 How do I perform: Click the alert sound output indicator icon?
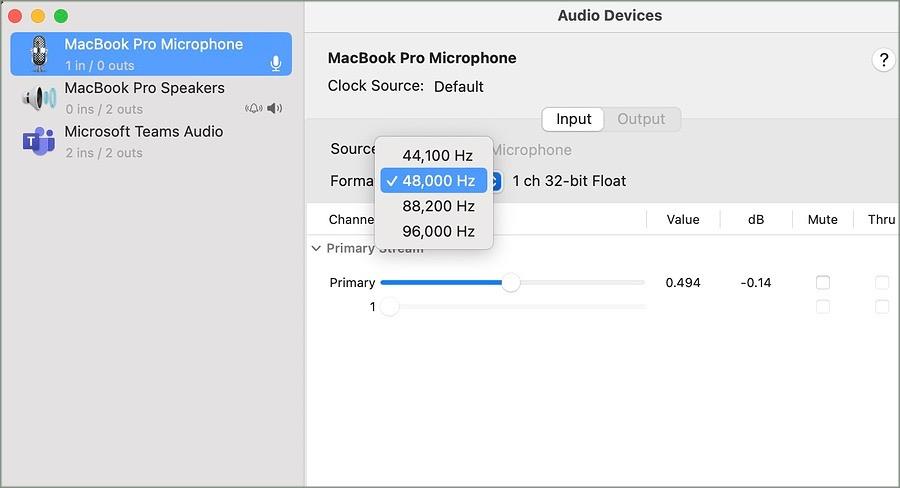click(x=254, y=108)
